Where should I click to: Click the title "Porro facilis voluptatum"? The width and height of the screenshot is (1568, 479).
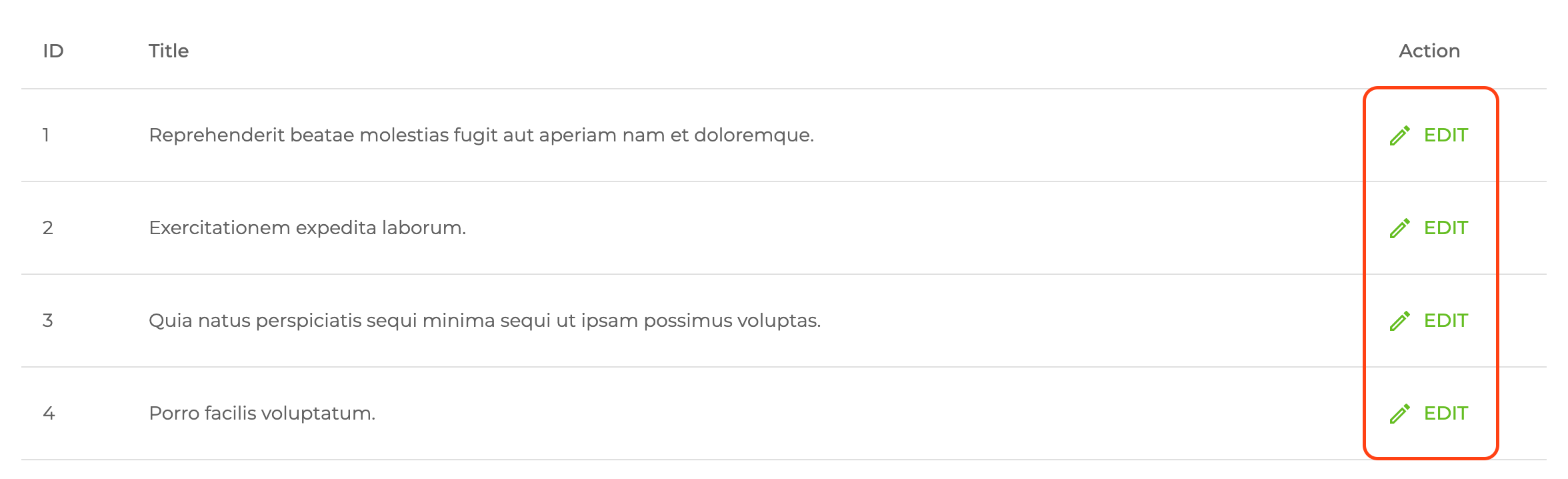(x=262, y=414)
